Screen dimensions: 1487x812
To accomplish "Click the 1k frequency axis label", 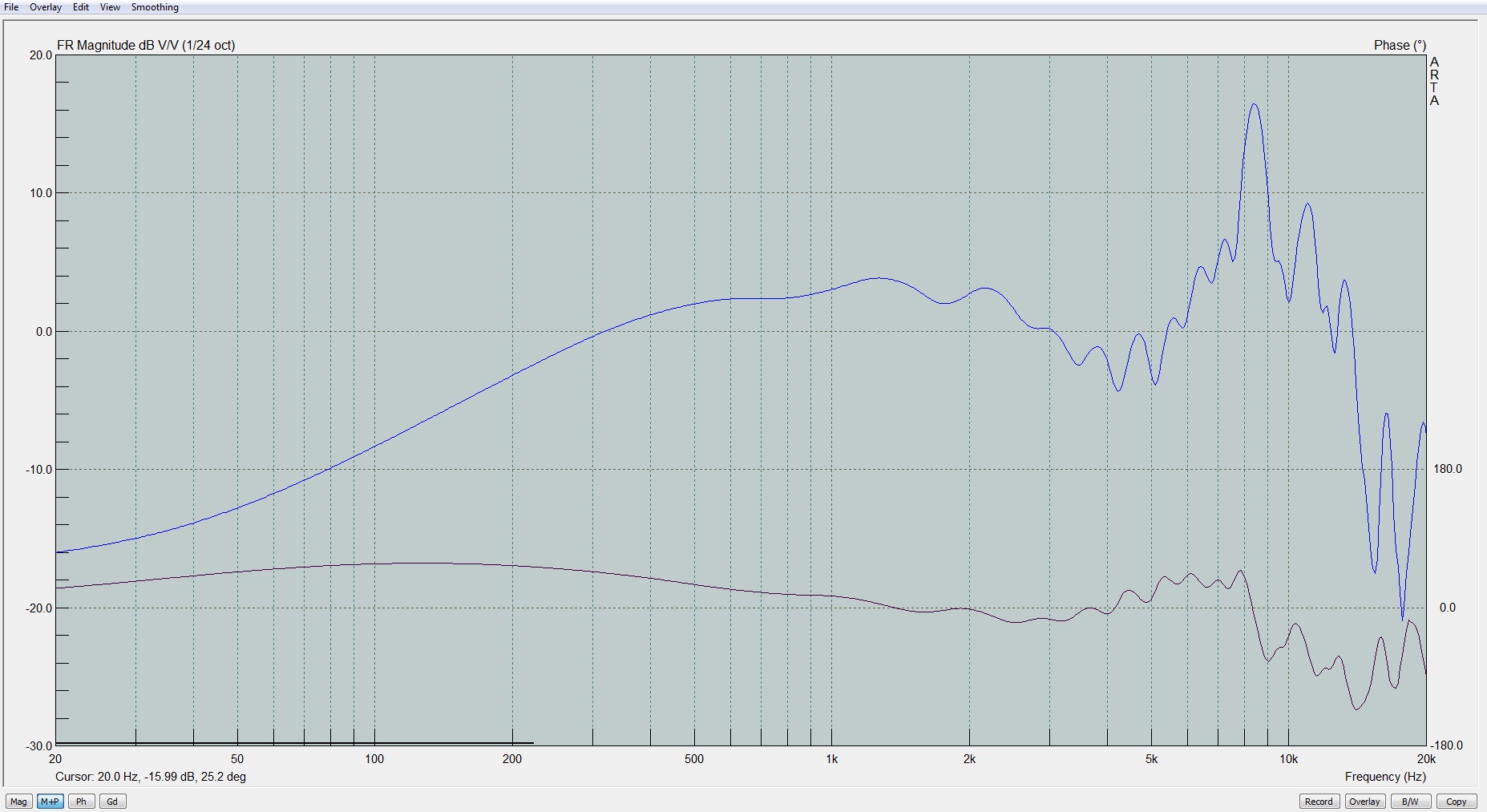I will click(831, 759).
